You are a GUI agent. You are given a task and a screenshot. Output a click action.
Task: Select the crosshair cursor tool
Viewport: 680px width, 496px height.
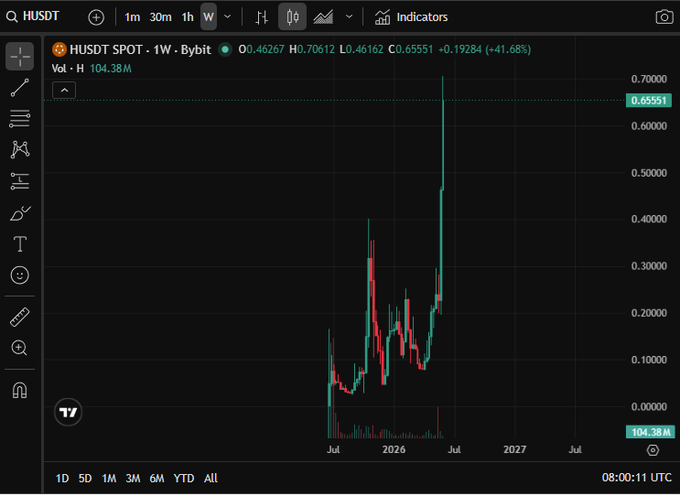coord(20,56)
